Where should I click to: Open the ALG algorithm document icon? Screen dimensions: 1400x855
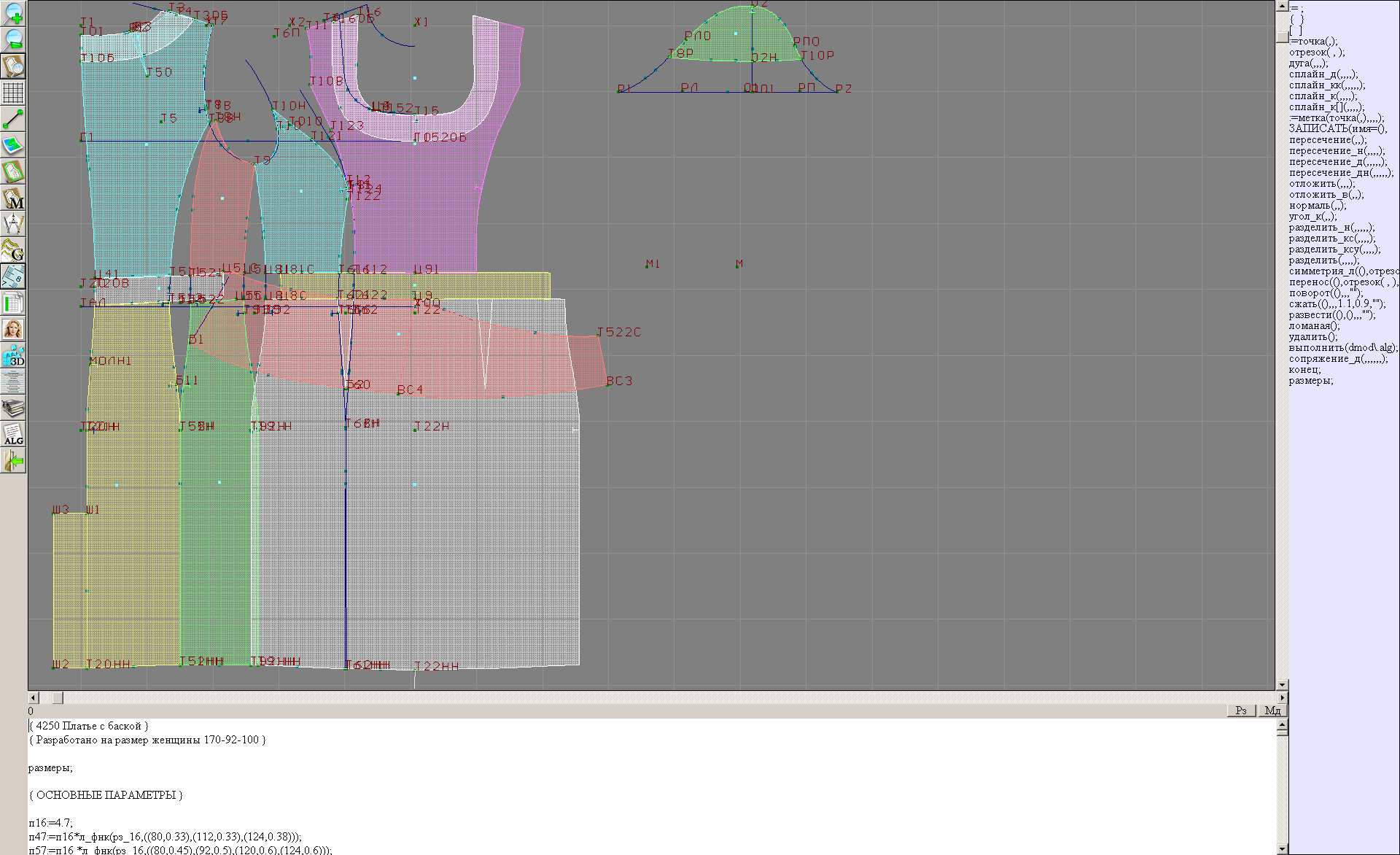point(13,434)
